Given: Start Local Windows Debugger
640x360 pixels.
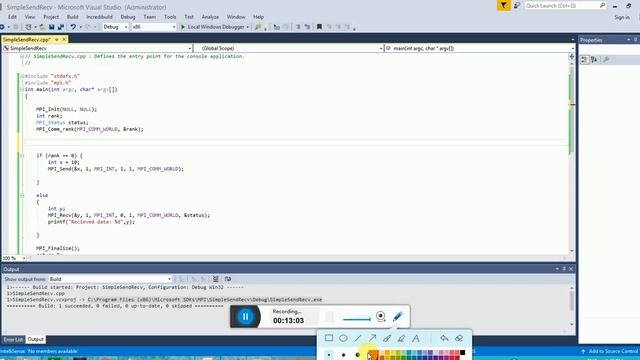Looking at the screenshot, I should [x=212, y=27].
